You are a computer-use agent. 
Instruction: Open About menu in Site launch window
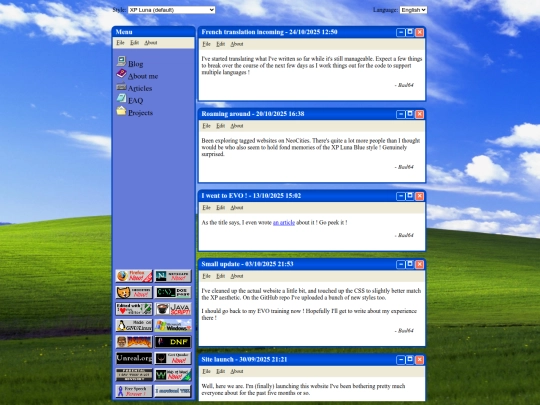tap(237, 372)
